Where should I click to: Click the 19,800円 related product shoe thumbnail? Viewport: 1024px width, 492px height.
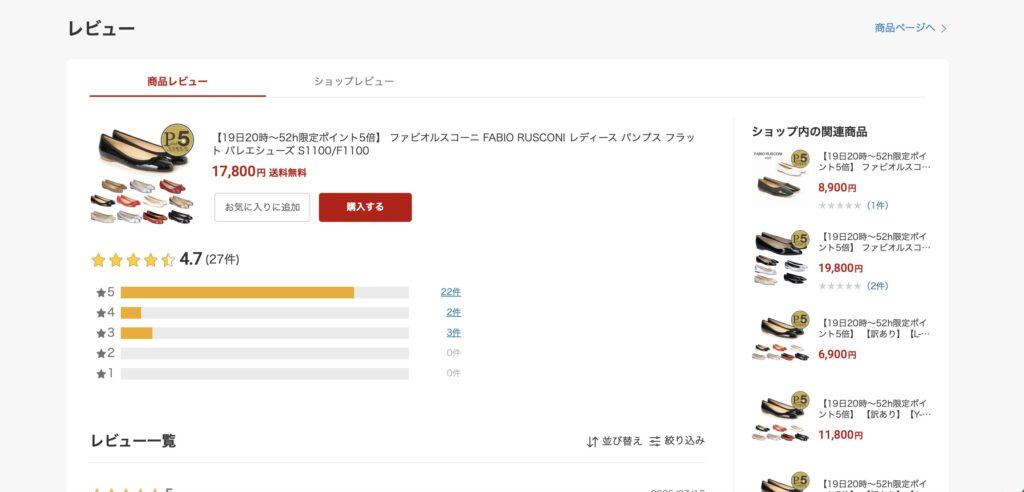pyautogui.click(x=781, y=259)
